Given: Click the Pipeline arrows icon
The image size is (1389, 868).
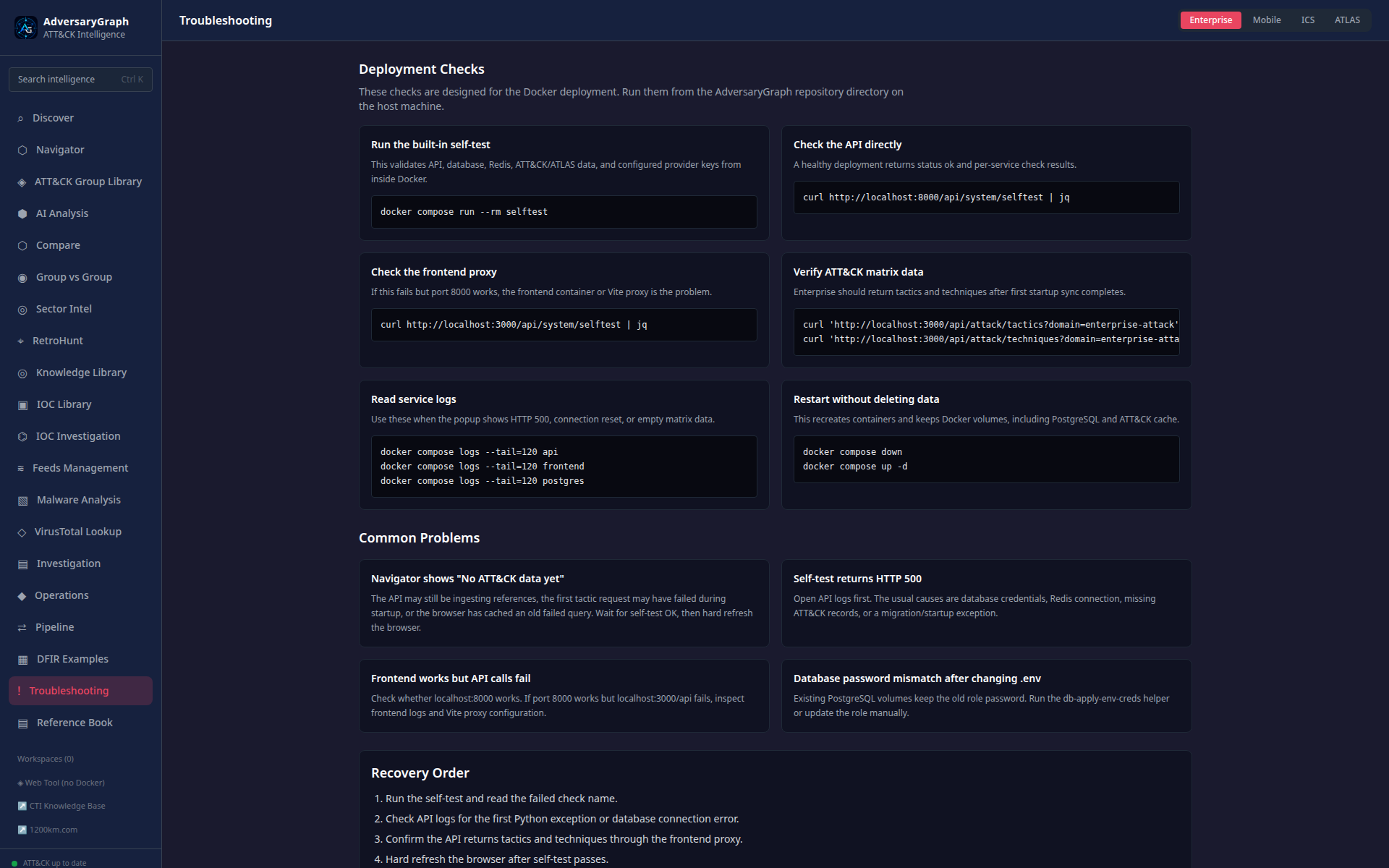Looking at the screenshot, I should [22, 628].
